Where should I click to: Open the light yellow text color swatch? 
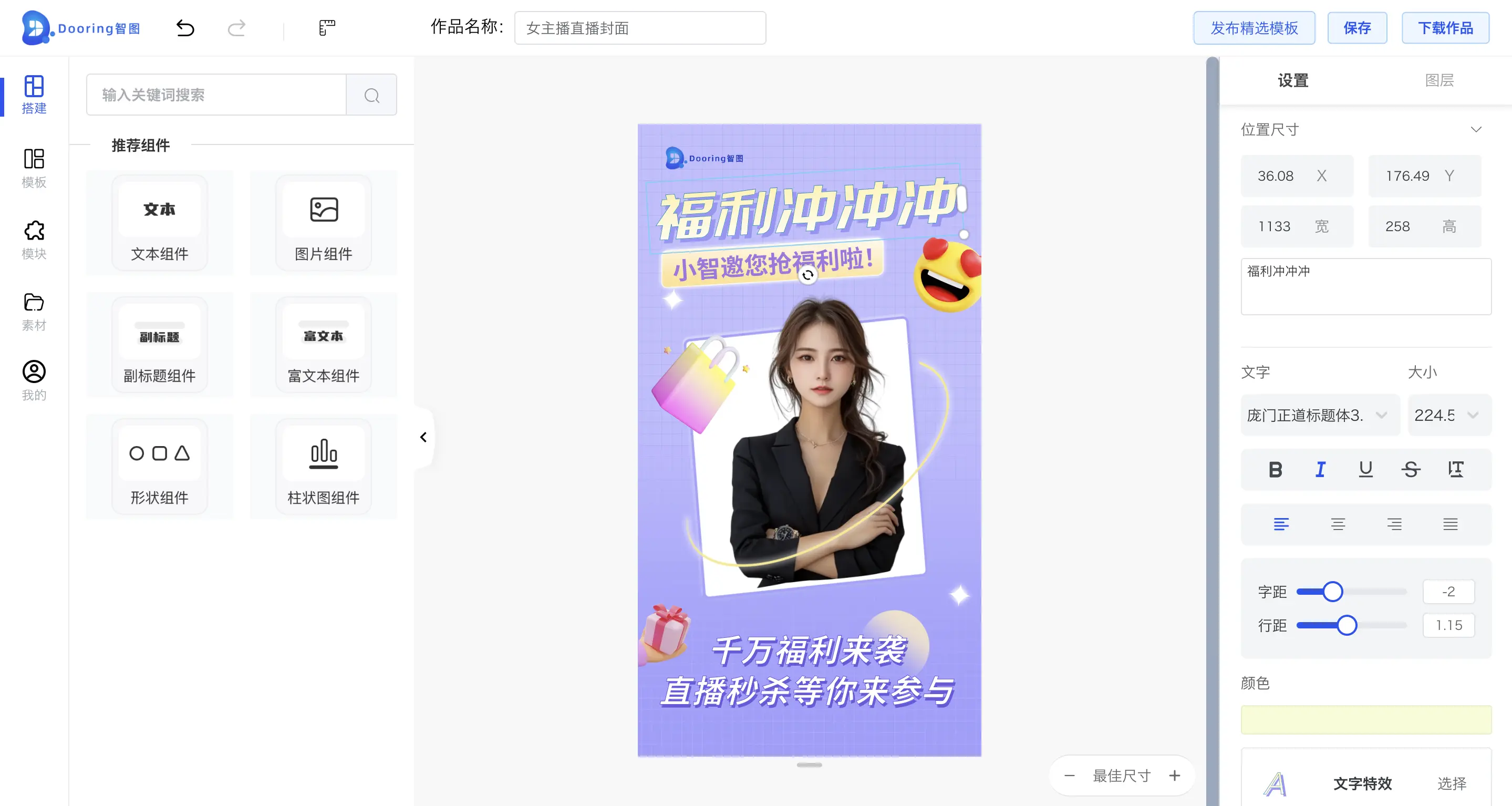tap(1366, 720)
